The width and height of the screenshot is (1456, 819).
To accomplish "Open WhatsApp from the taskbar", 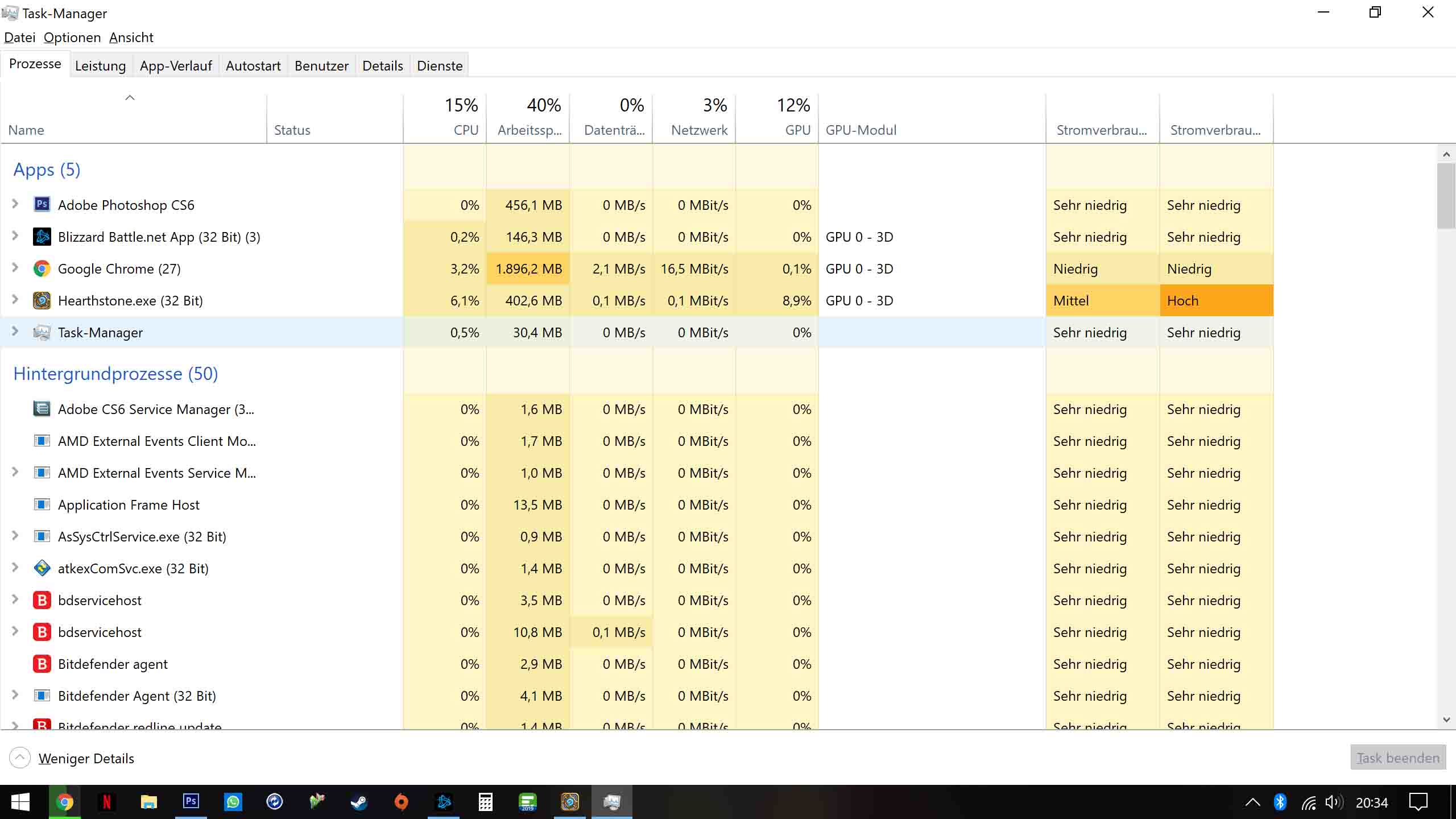I will (233, 802).
